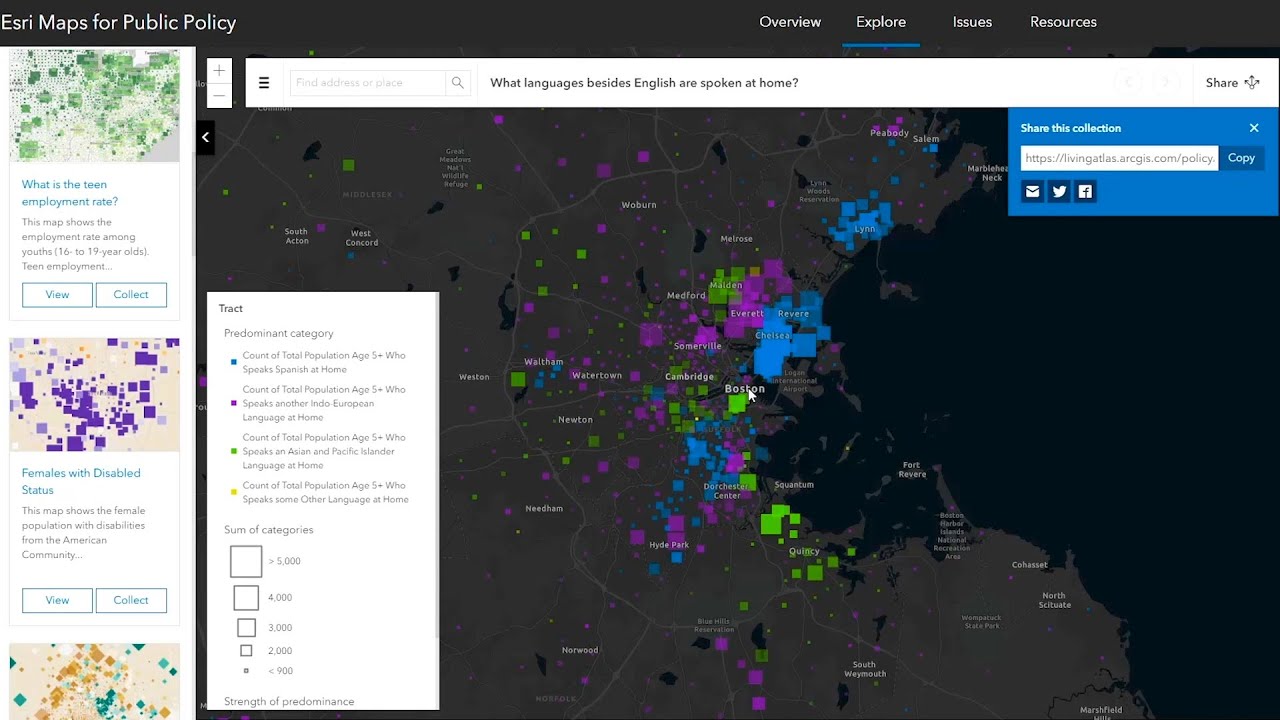The width and height of the screenshot is (1280, 720).
Task: Click the '< 900' legend size symbol
Action: pos(246,671)
